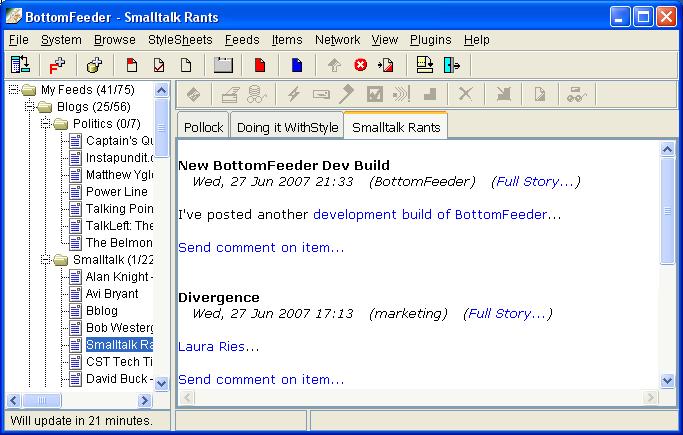The width and height of the screenshot is (683, 435).
Task: Click the page with red checkmark icon
Action: 159,65
